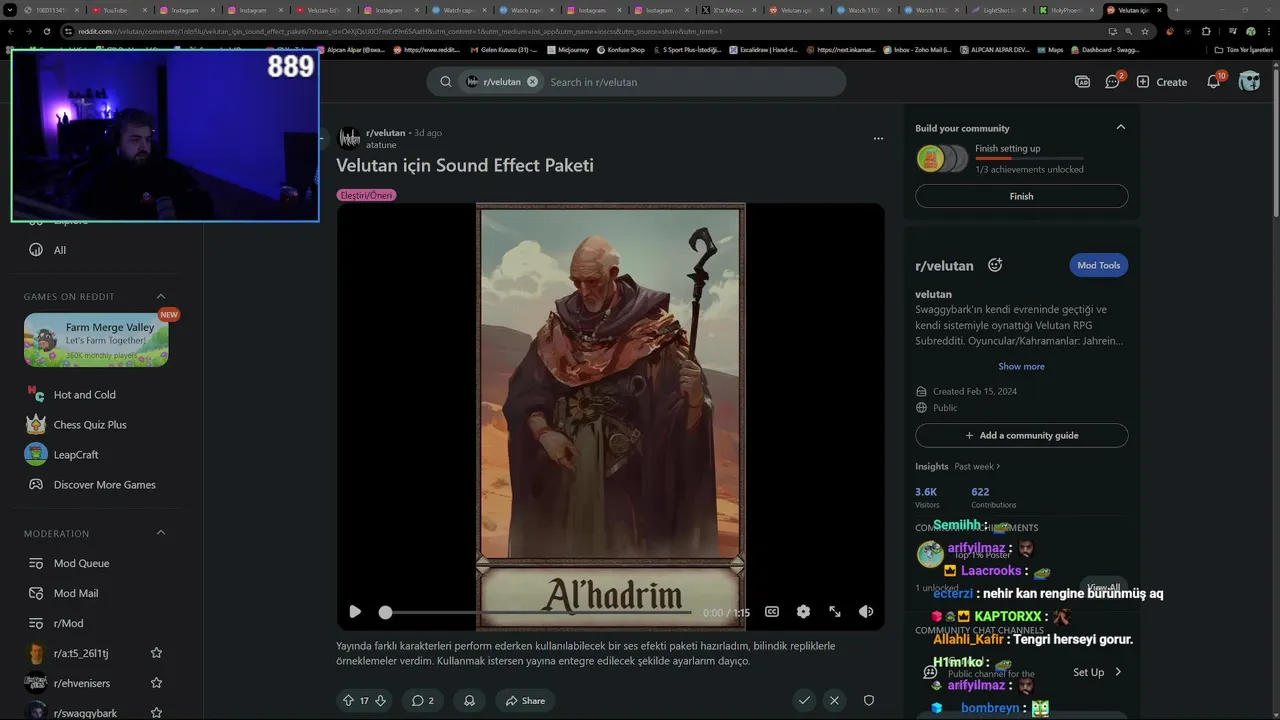Open the moderator shield actions
This screenshot has height=720, width=1280.
click(x=869, y=701)
